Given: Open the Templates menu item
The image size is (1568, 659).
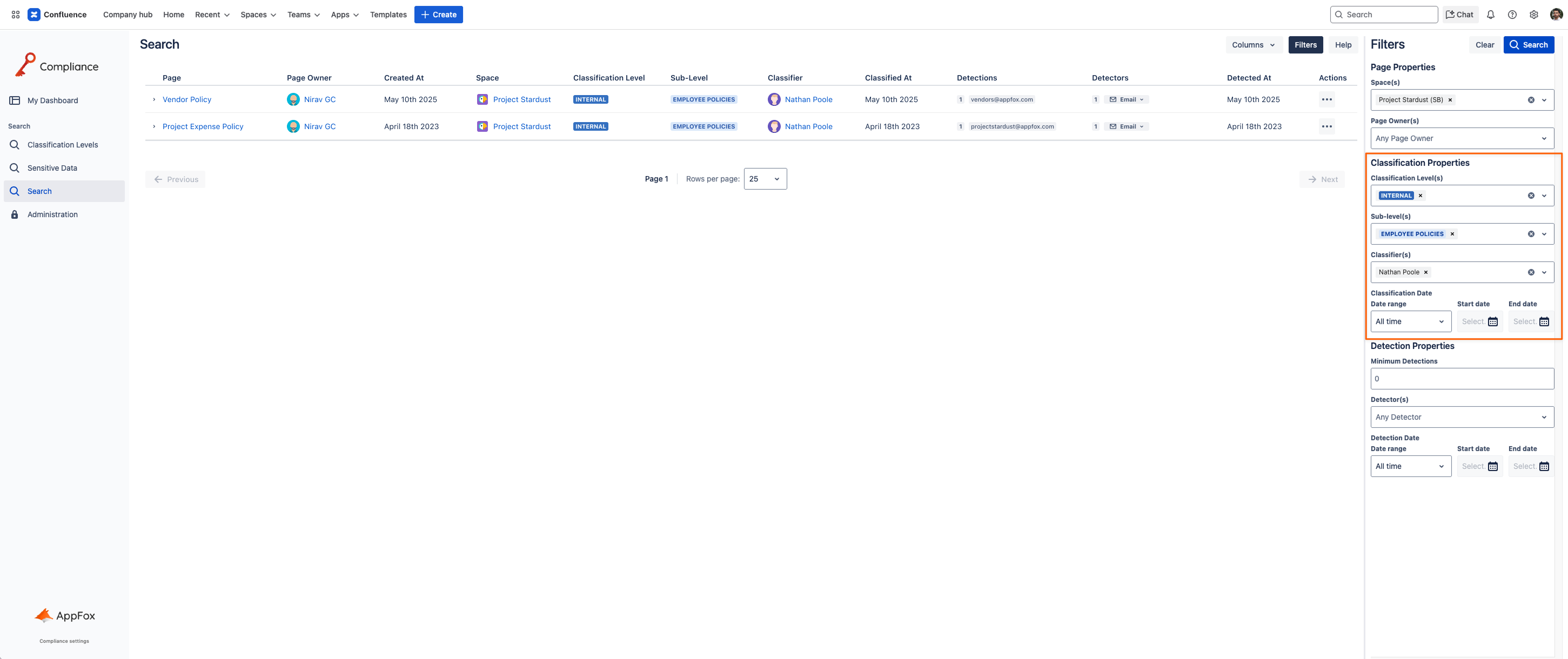Looking at the screenshot, I should [x=388, y=14].
